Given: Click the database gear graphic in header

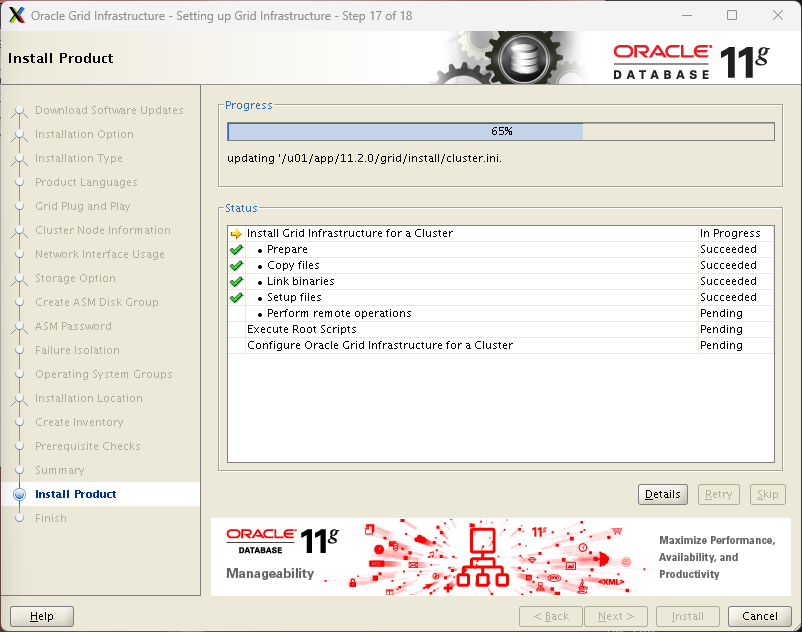Looking at the screenshot, I should coord(523,58).
